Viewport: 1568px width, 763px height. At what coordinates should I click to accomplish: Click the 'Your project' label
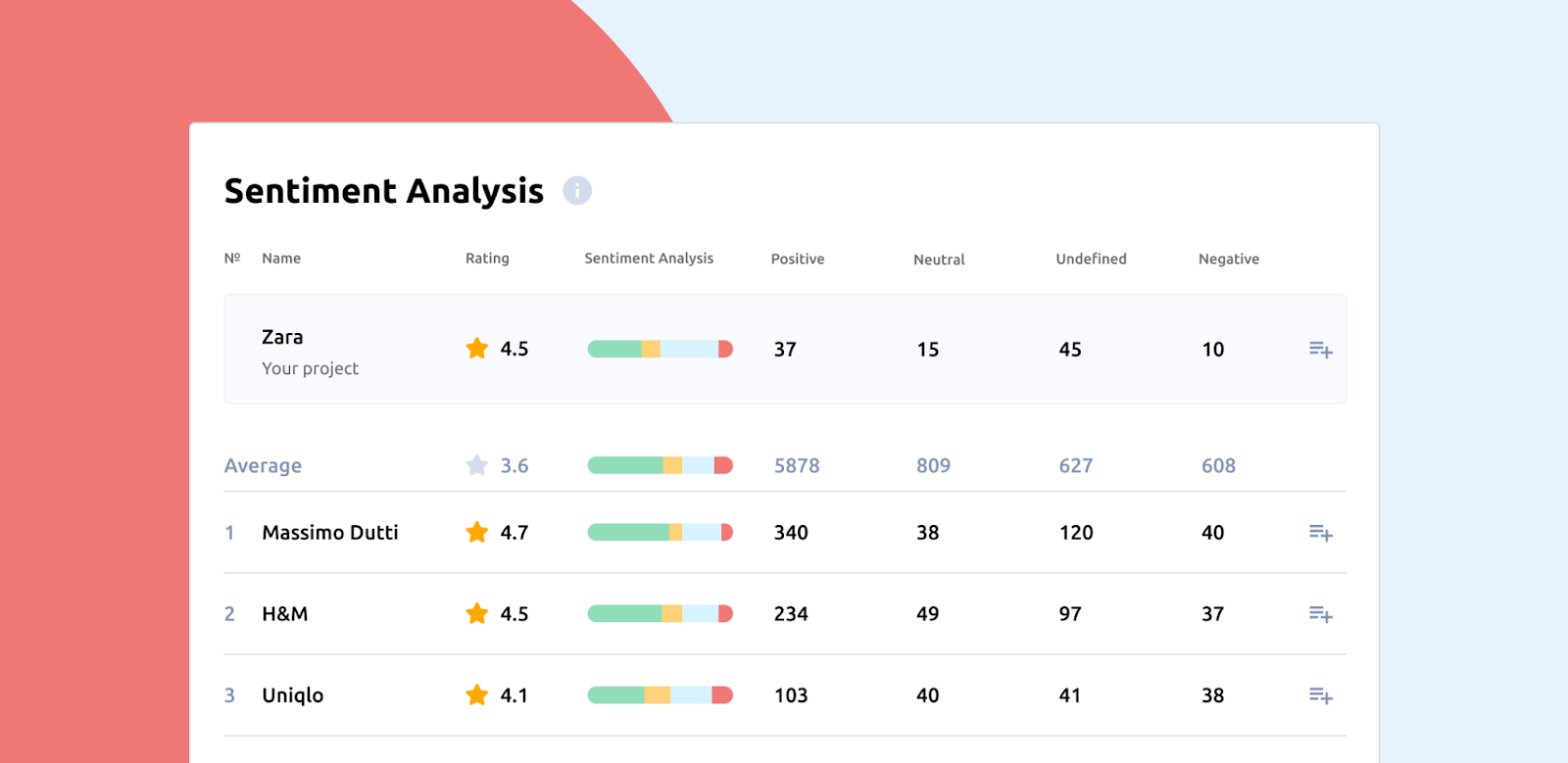[310, 368]
